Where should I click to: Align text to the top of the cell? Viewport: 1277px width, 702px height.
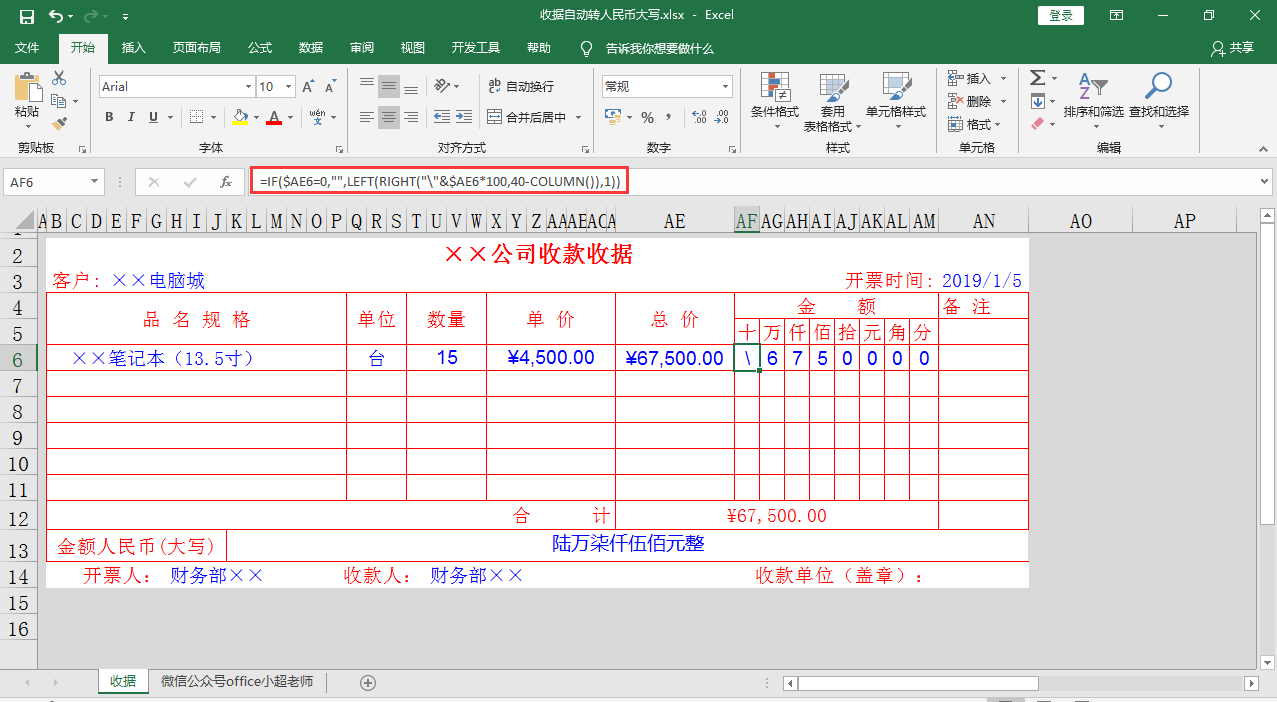[367, 86]
